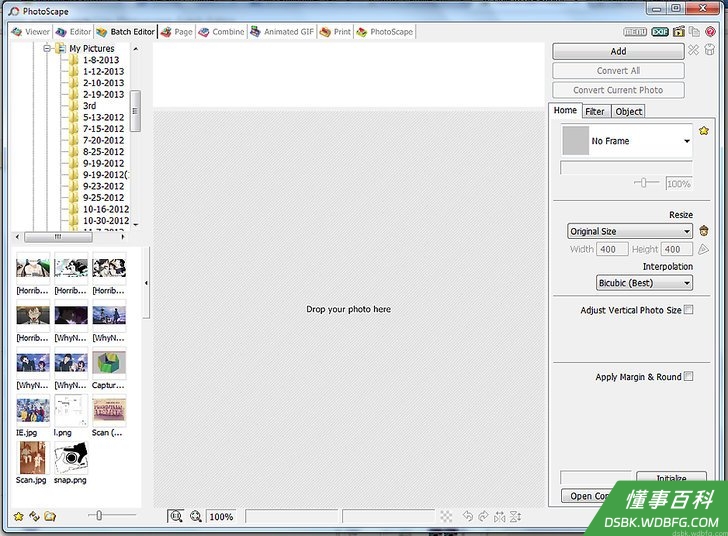728x536 pixels.
Task: Click the flip horizontal icon
Action: pyautogui.click(x=500, y=516)
